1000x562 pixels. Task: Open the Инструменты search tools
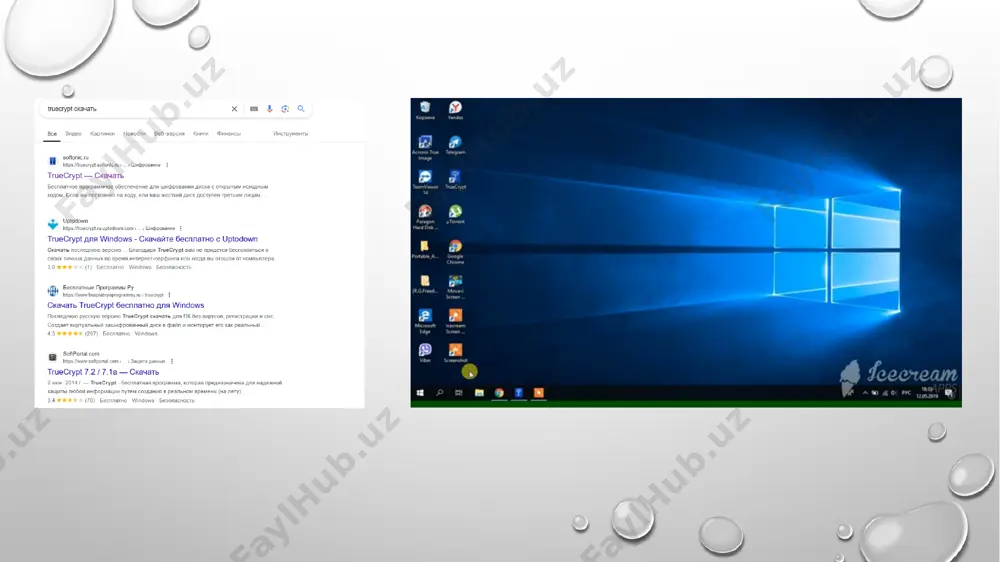(290, 134)
